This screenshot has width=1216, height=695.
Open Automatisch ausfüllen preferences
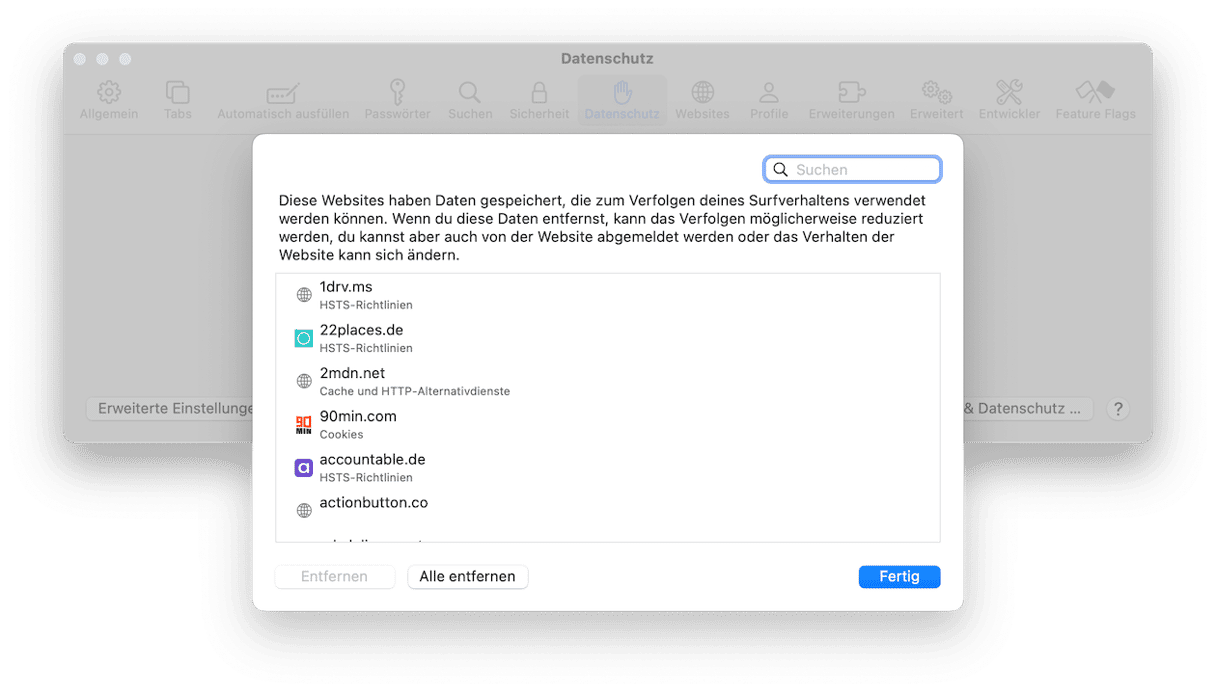click(x=283, y=101)
